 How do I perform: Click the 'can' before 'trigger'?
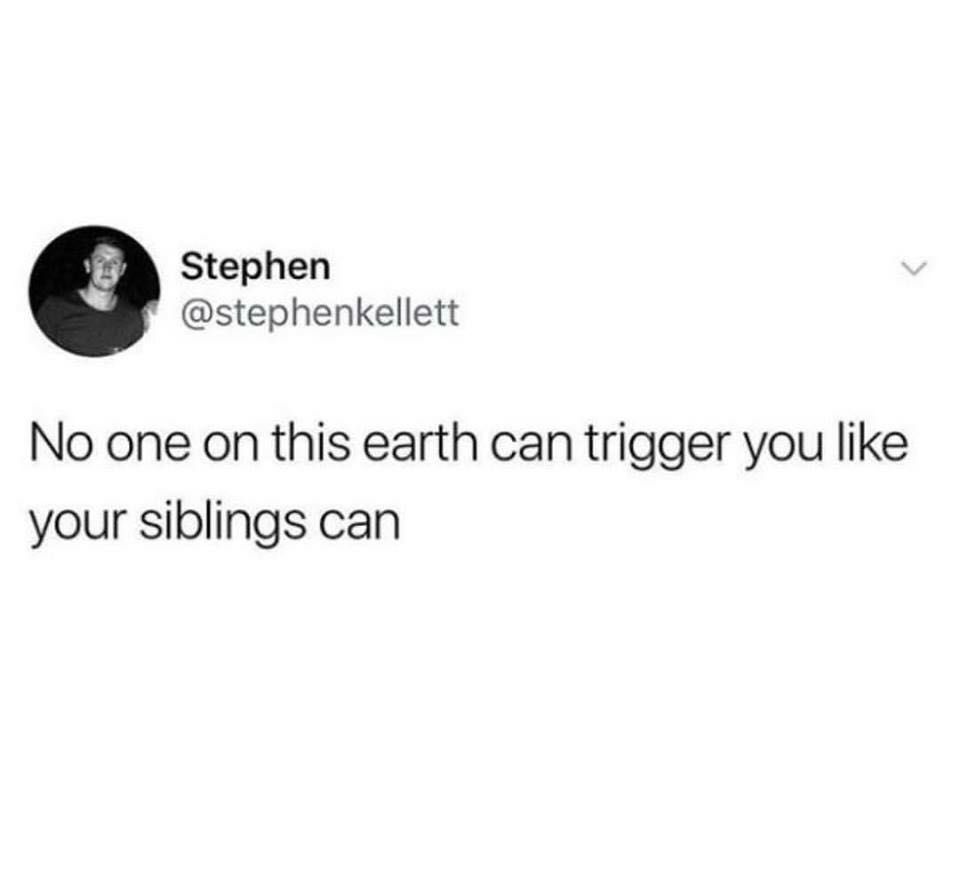click(530, 449)
